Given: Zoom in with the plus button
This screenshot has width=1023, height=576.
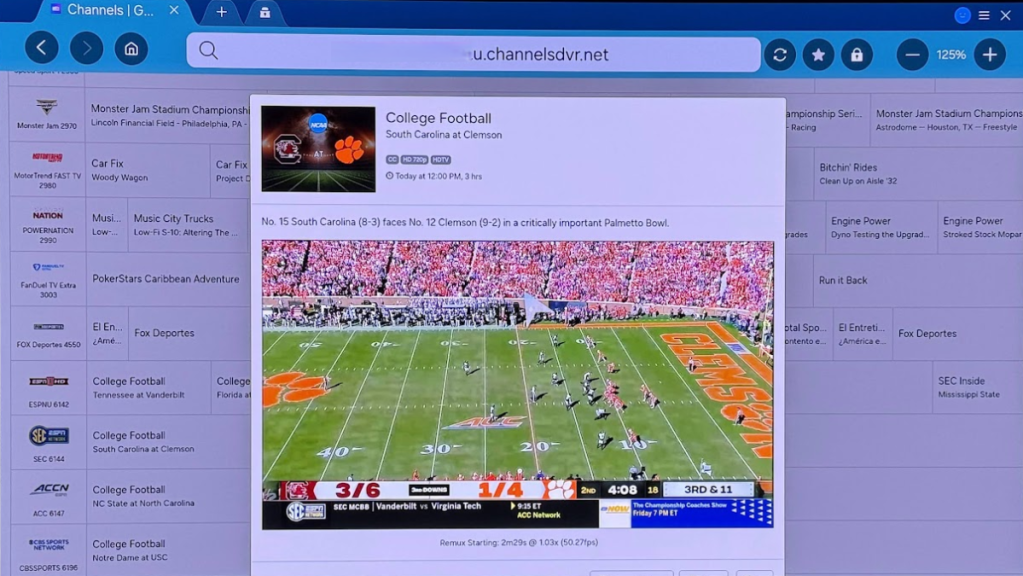Looking at the screenshot, I should tap(989, 55).
